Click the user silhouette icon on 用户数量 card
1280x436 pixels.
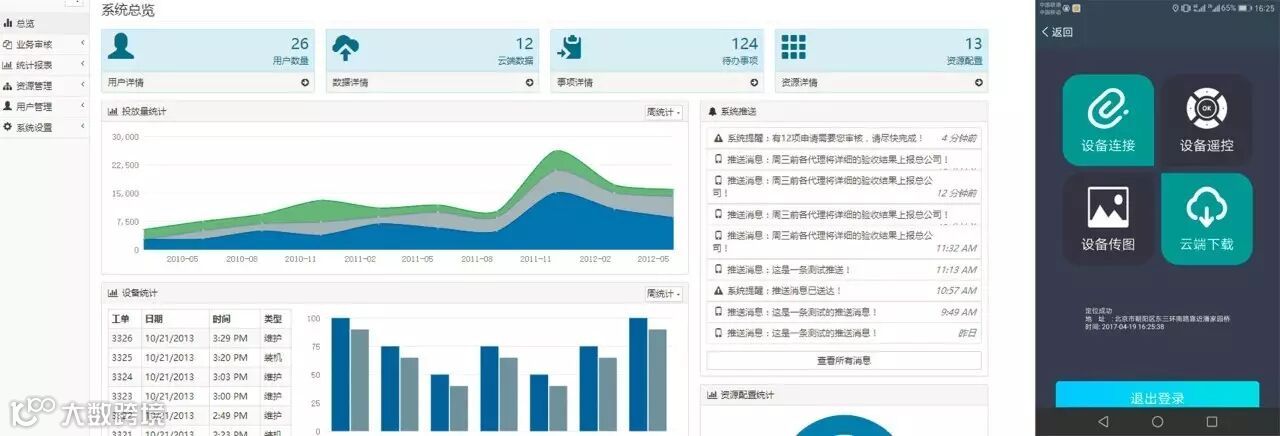click(121, 47)
